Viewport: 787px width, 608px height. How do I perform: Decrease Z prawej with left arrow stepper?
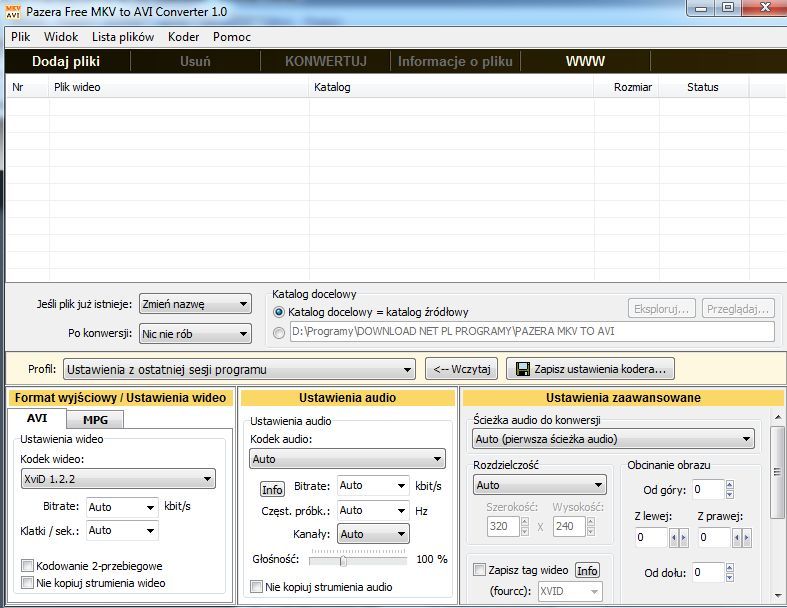tap(737, 538)
